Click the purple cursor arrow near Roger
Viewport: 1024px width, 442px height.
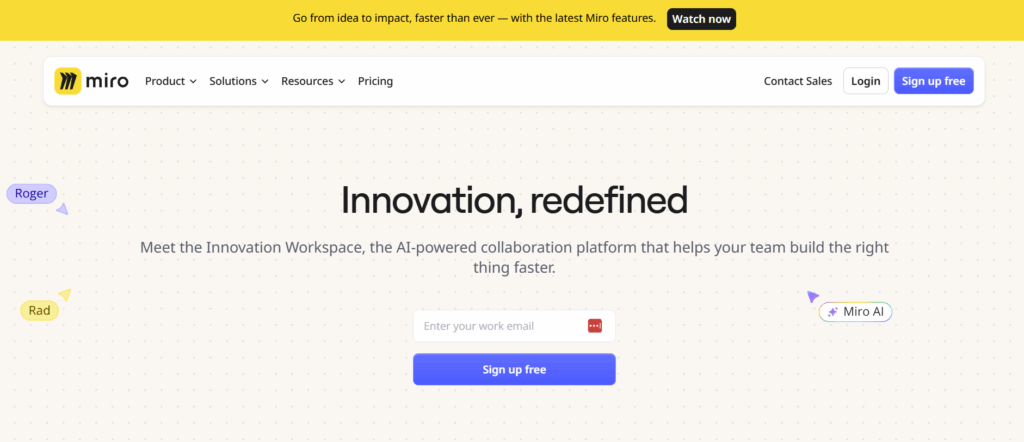(62, 209)
